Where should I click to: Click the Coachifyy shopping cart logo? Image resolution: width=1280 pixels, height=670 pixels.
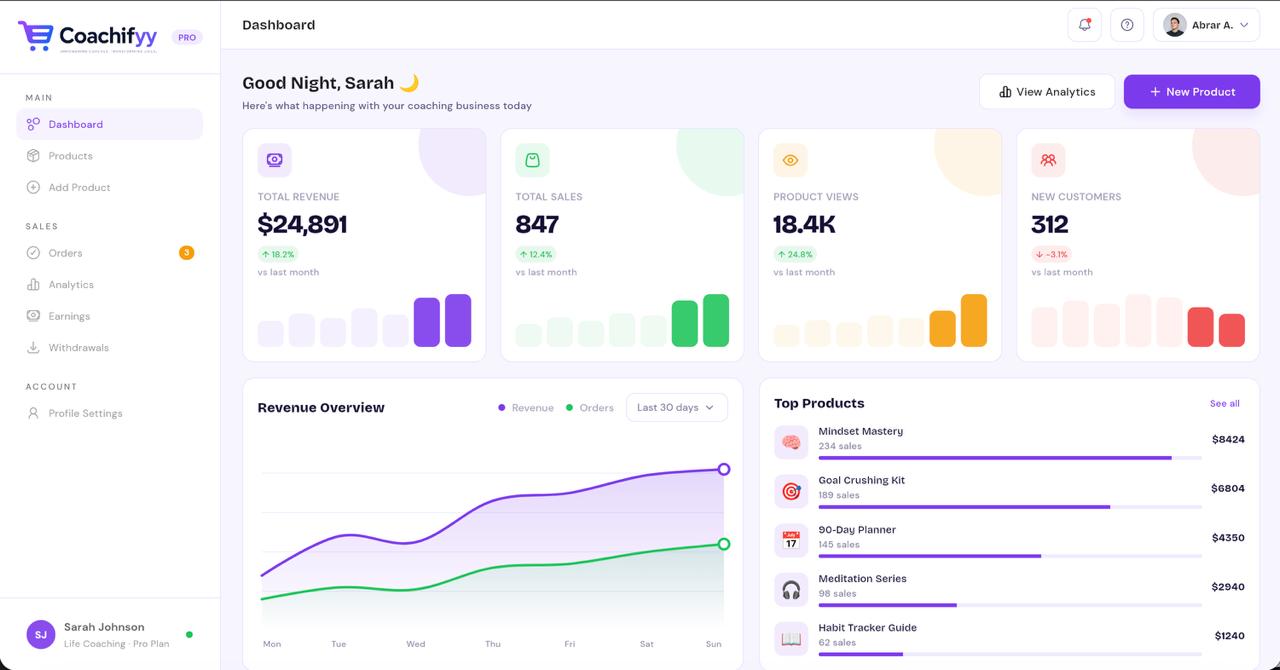(x=35, y=36)
